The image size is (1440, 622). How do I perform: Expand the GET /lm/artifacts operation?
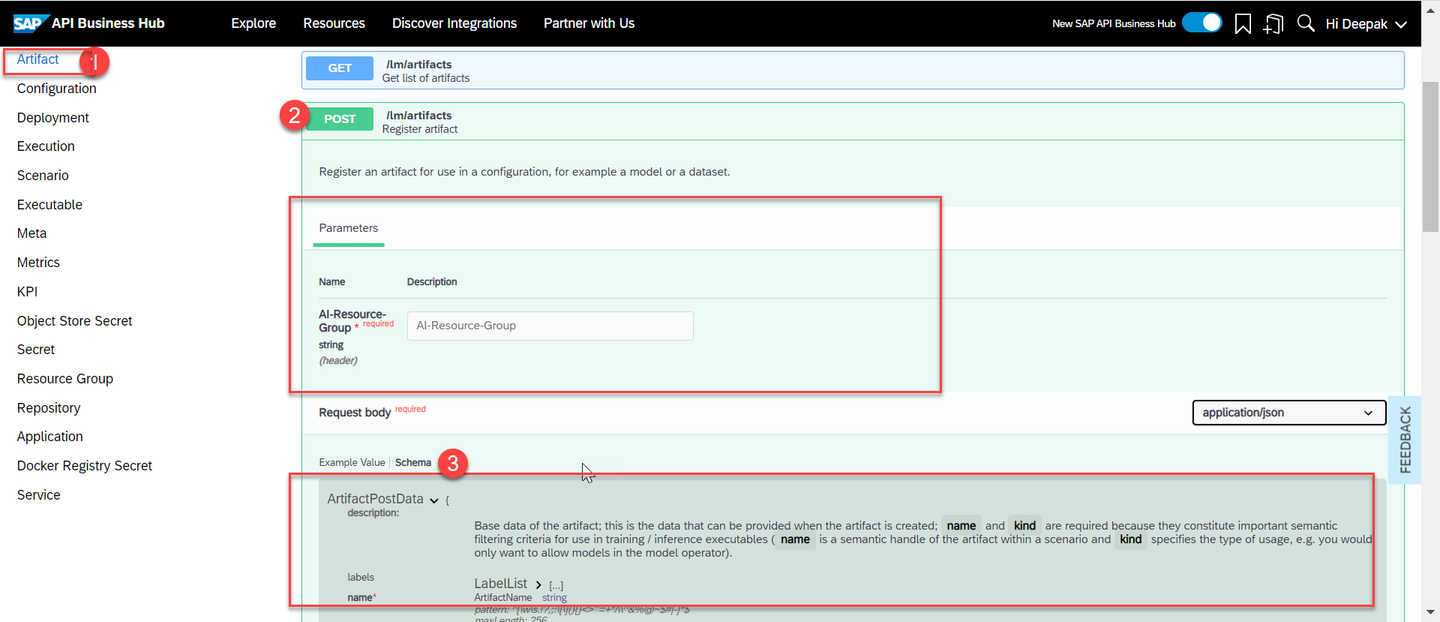click(853, 70)
